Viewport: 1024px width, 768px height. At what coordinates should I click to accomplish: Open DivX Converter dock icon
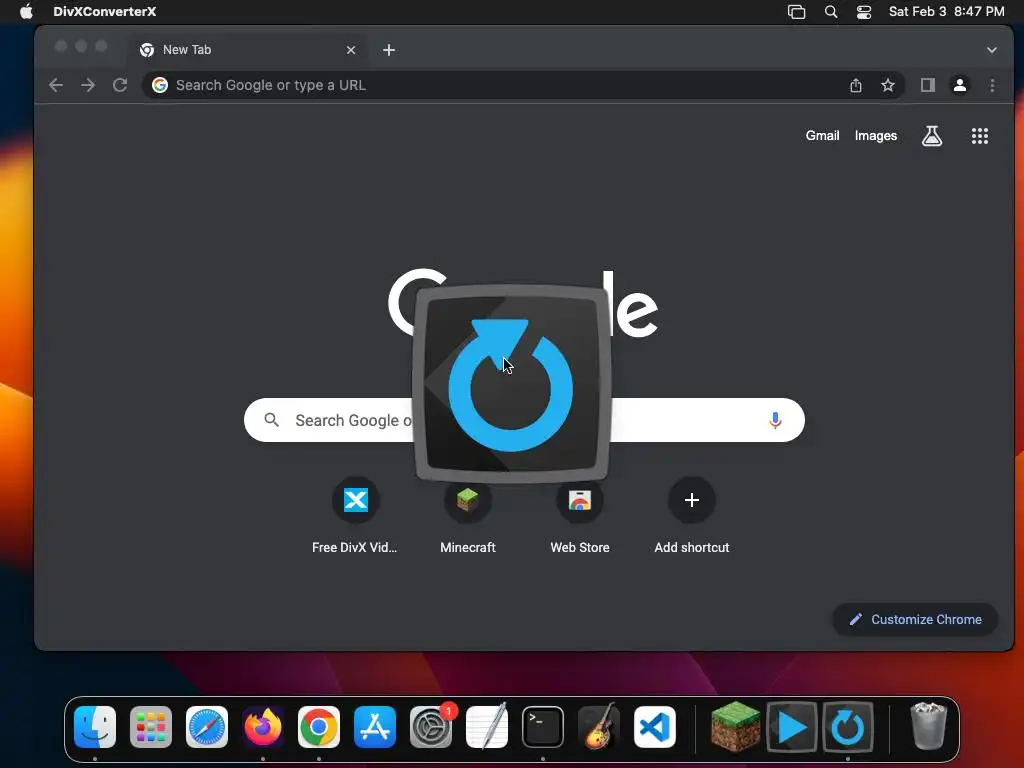point(848,727)
